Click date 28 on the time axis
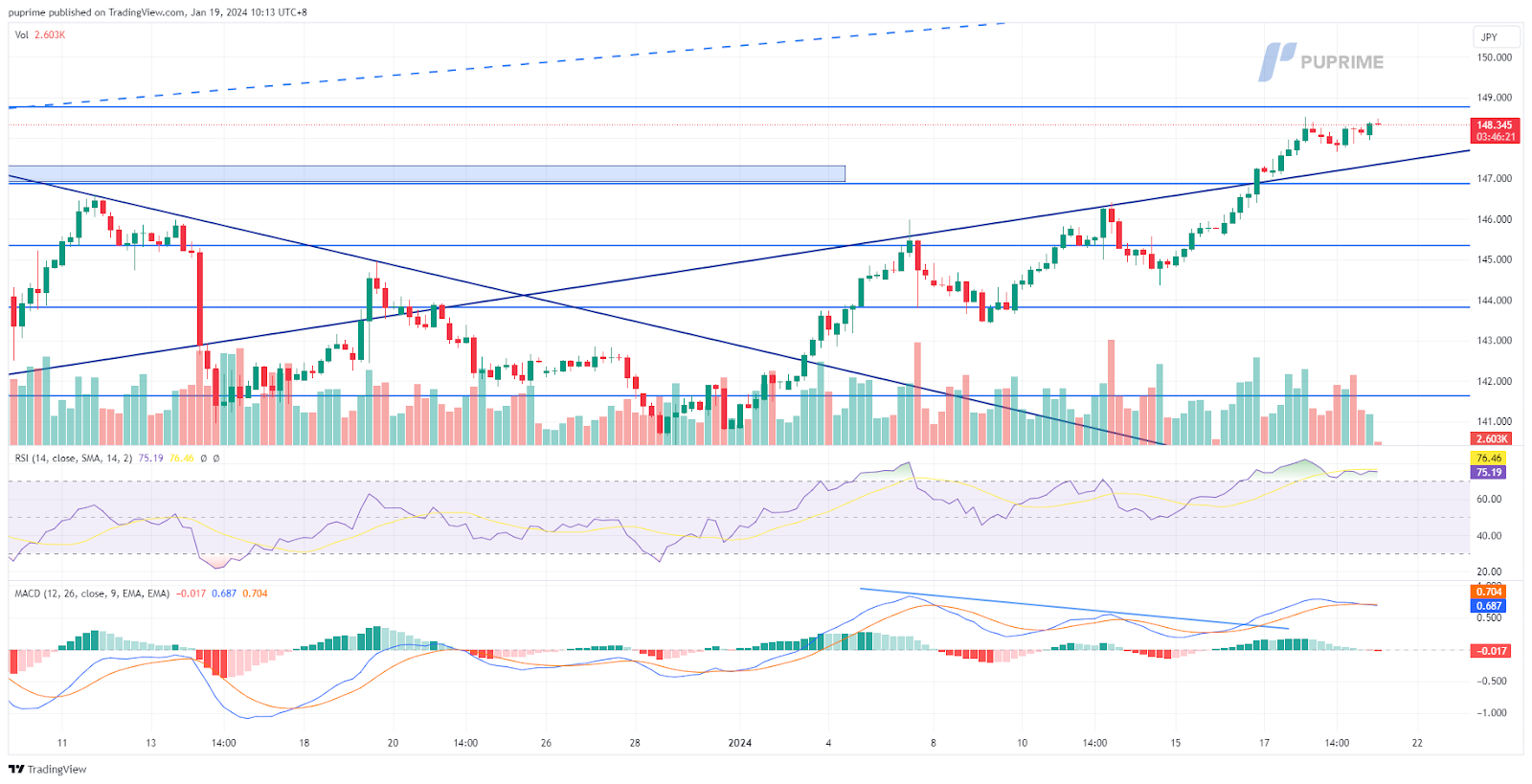 point(635,743)
